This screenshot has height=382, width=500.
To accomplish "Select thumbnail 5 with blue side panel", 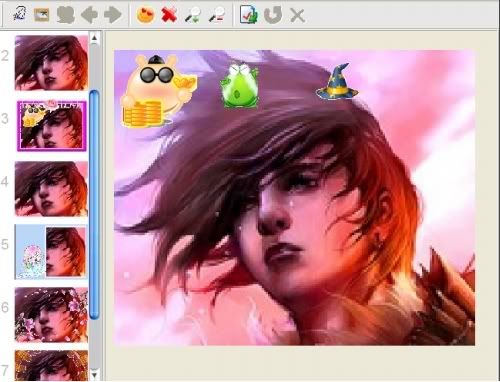I will tap(51, 252).
